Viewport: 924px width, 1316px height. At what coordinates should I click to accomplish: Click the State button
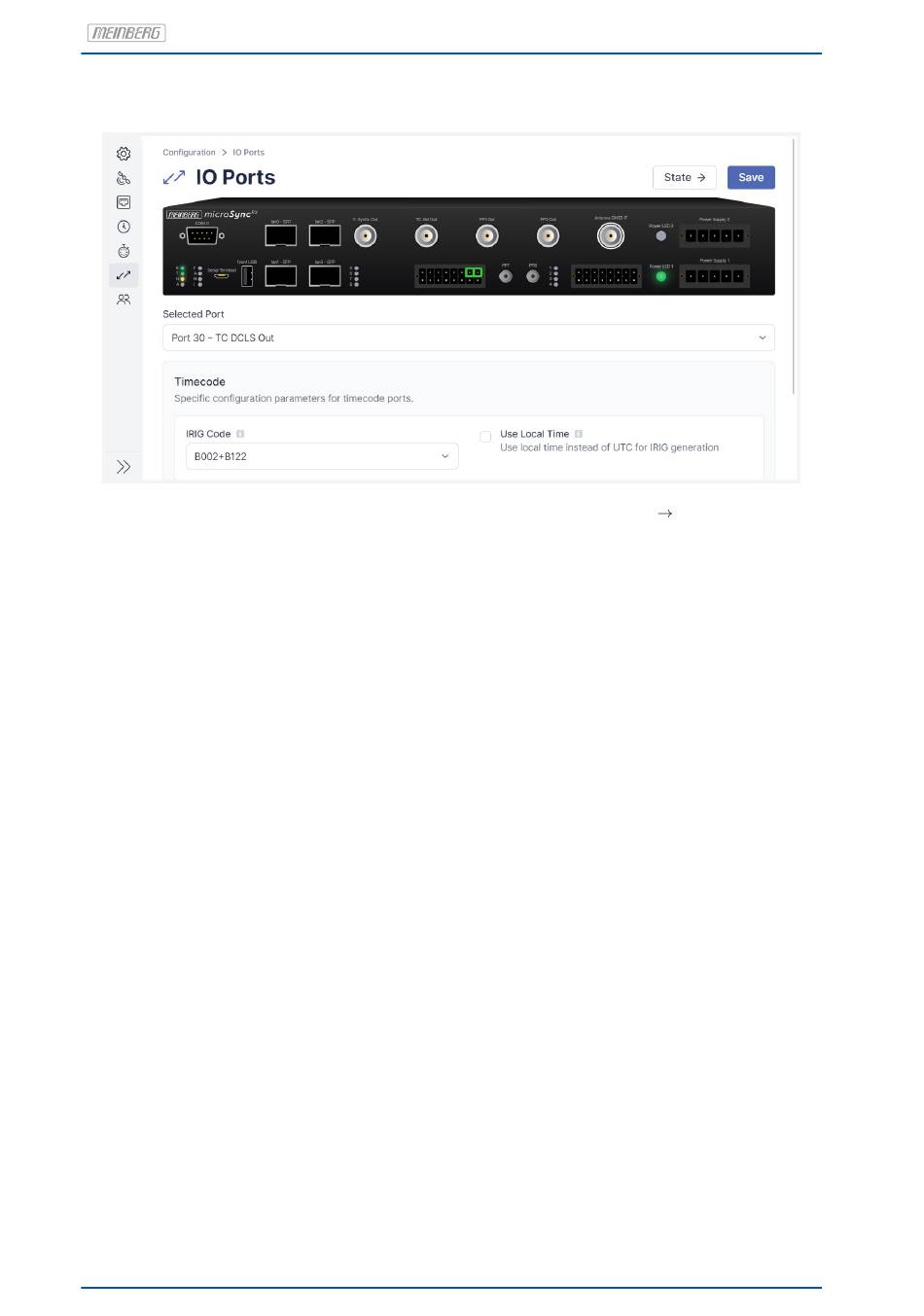[x=685, y=177]
